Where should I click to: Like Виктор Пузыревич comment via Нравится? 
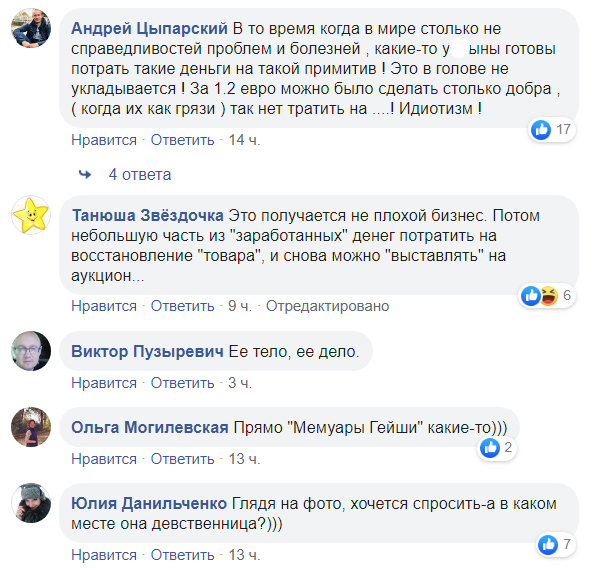coord(104,383)
